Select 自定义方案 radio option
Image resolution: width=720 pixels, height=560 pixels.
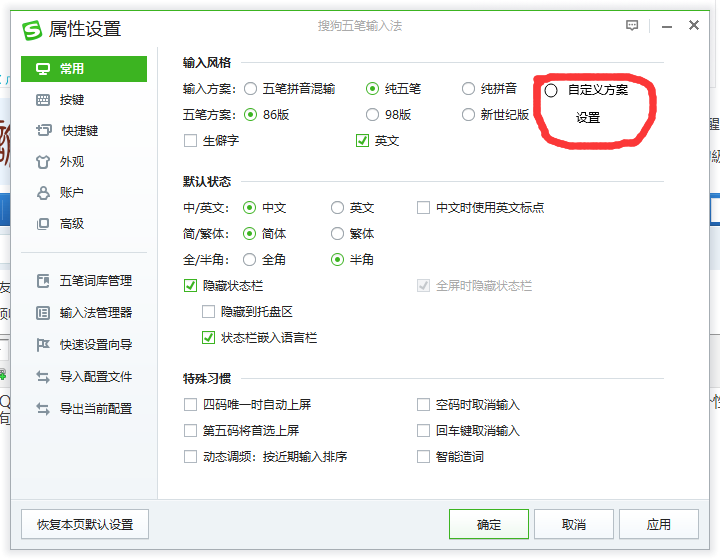point(551,90)
